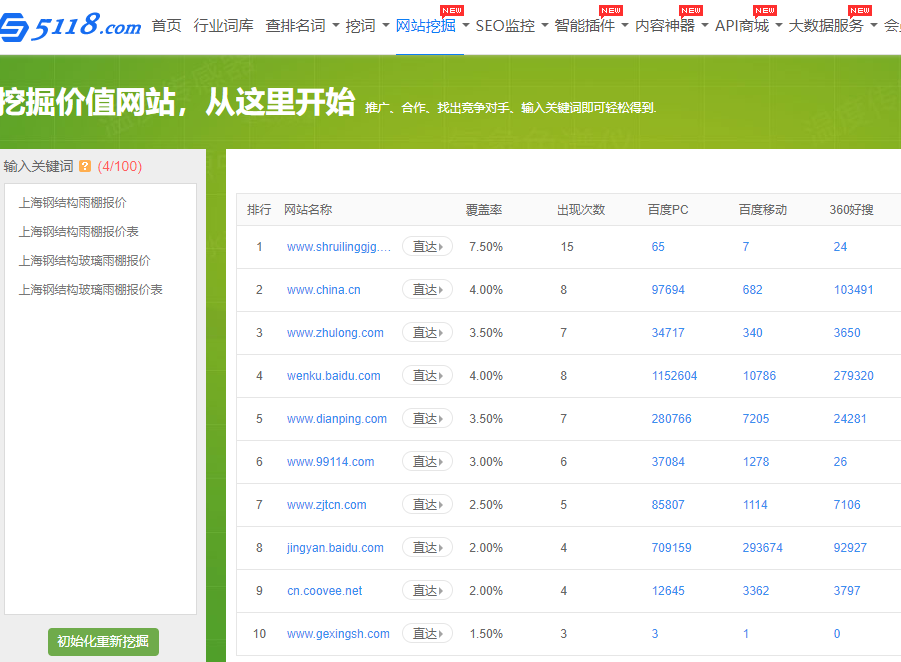Open the jingyan.baidu.com link

pyautogui.click(x=335, y=548)
